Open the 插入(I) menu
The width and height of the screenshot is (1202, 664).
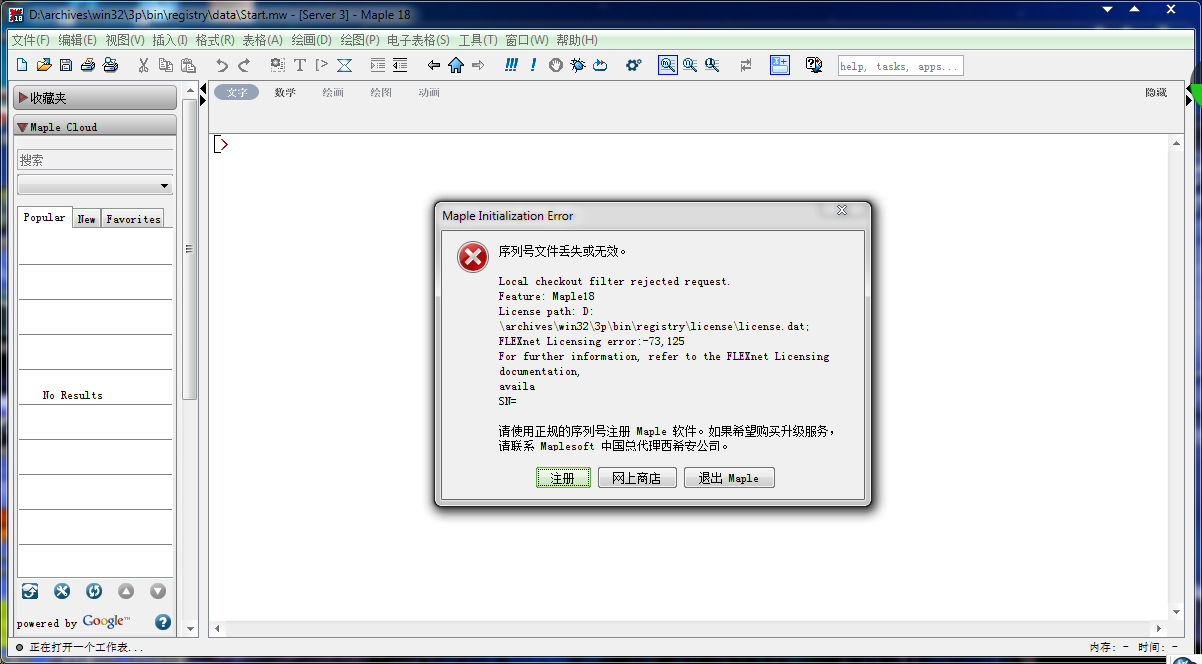pos(170,40)
